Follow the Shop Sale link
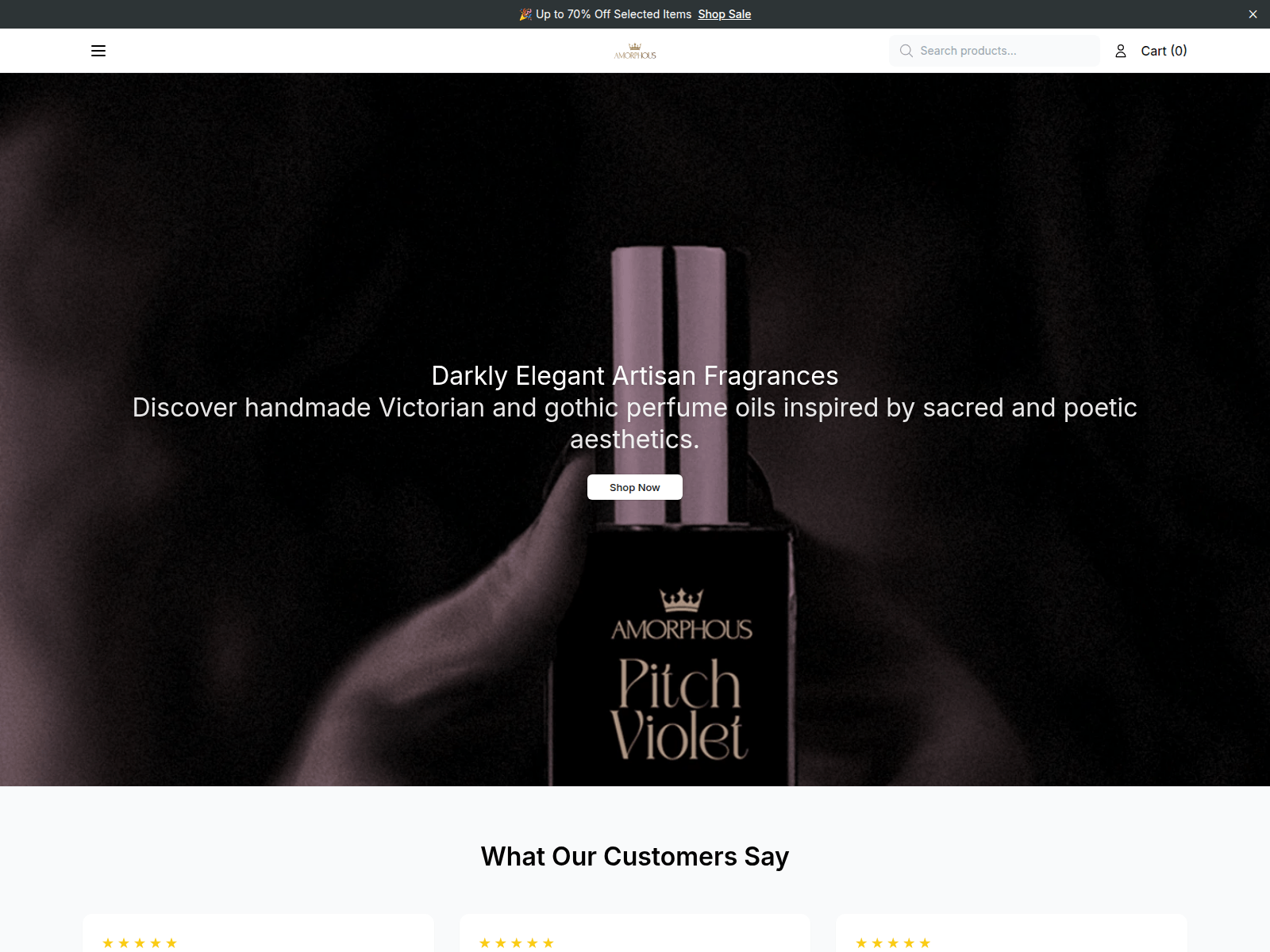Viewport: 1270px width, 952px height. pyautogui.click(x=724, y=14)
